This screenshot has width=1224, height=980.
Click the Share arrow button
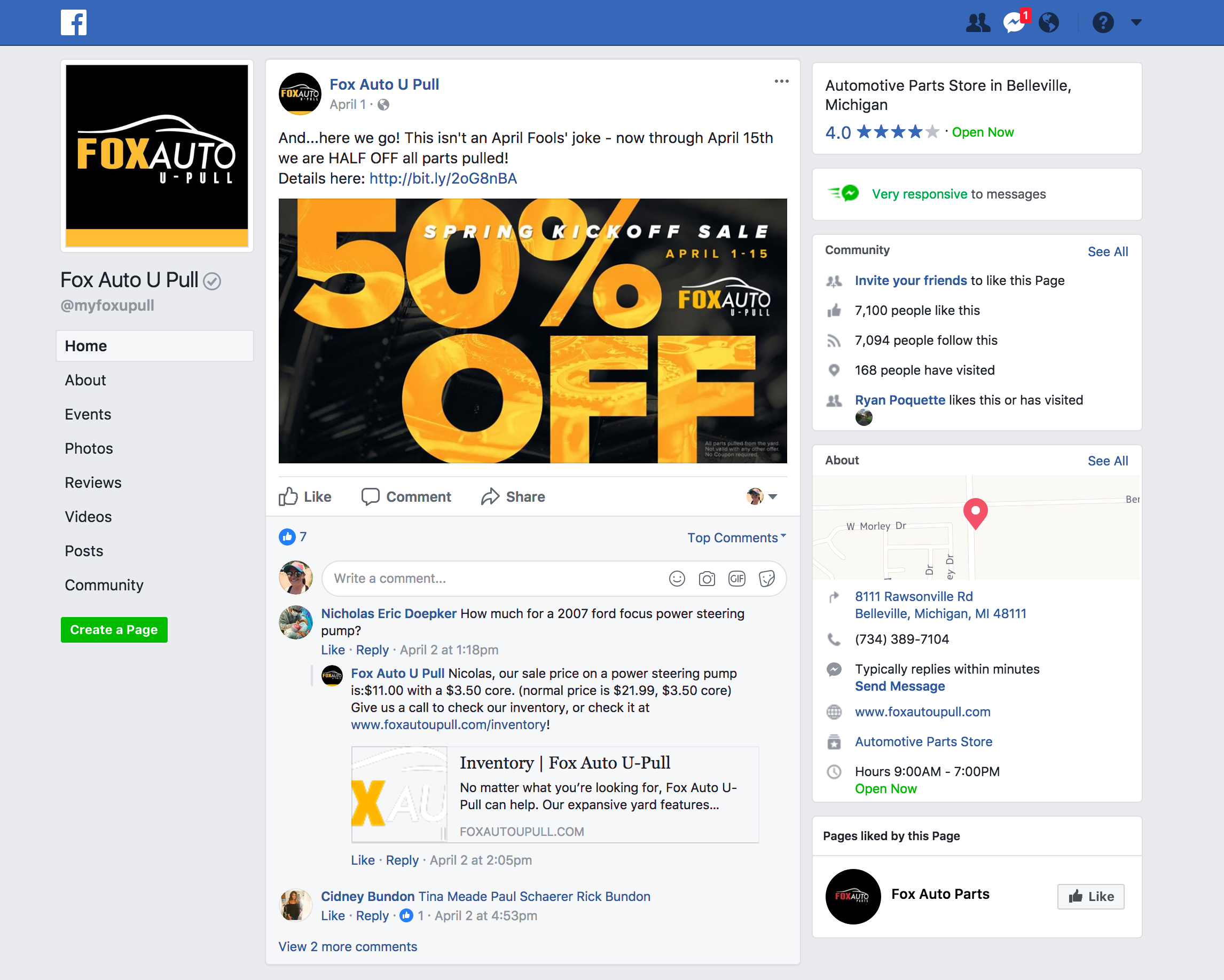click(x=513, y=496)
